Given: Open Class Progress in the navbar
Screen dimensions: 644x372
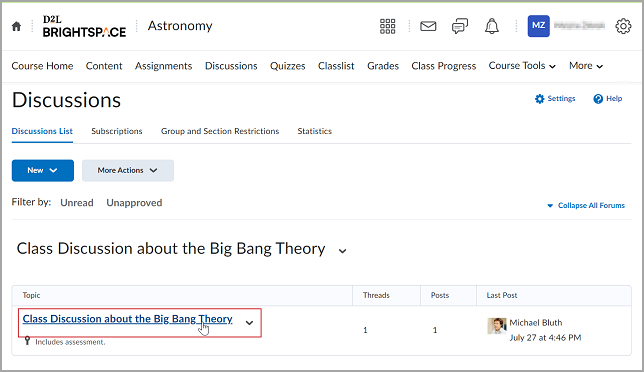Looking at the screenshot, I should point(444,66).
